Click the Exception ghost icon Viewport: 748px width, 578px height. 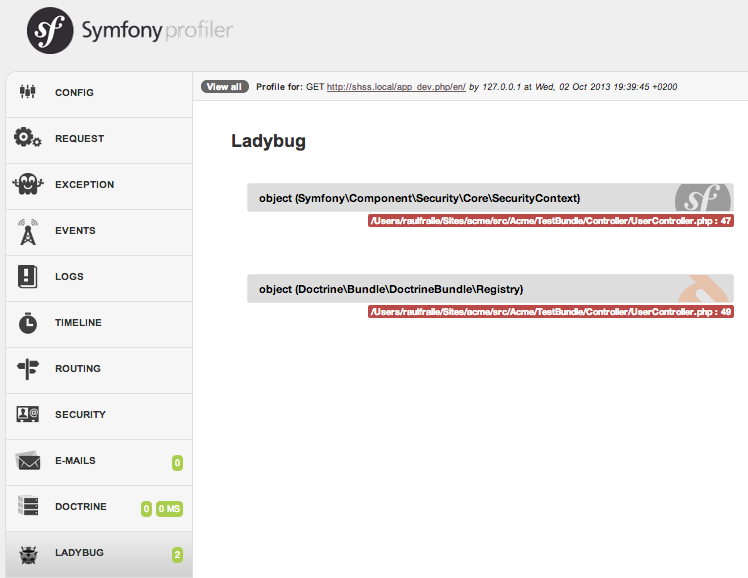pyautogui.click(x=28, y=184)
